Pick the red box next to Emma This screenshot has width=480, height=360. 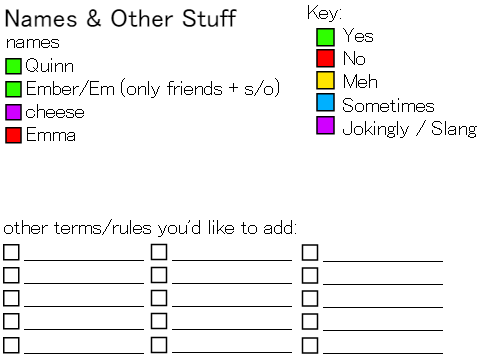(13, 135)
